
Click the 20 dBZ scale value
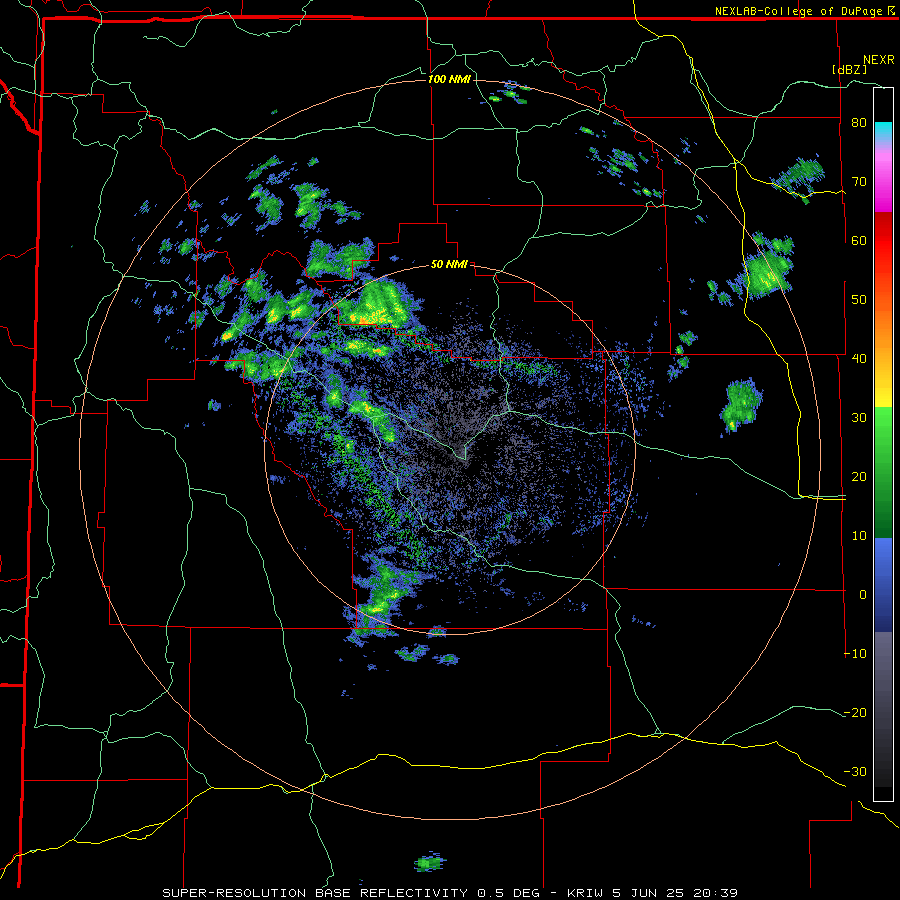(859, 477)
